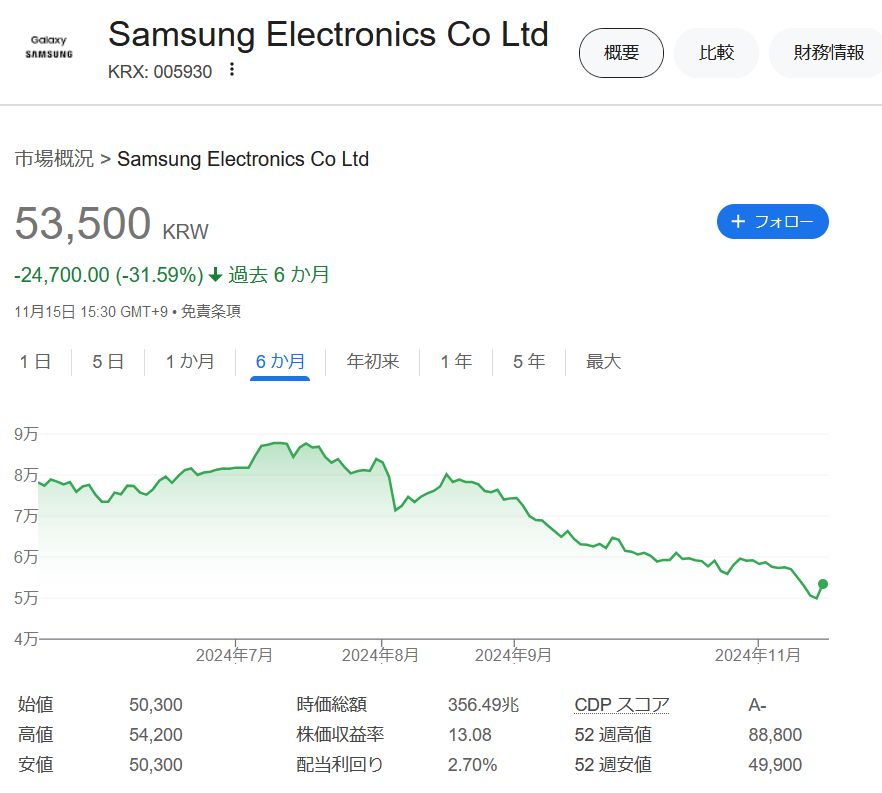Select the 6か月 time range
The image size is (882, 793).
point(280,362)
